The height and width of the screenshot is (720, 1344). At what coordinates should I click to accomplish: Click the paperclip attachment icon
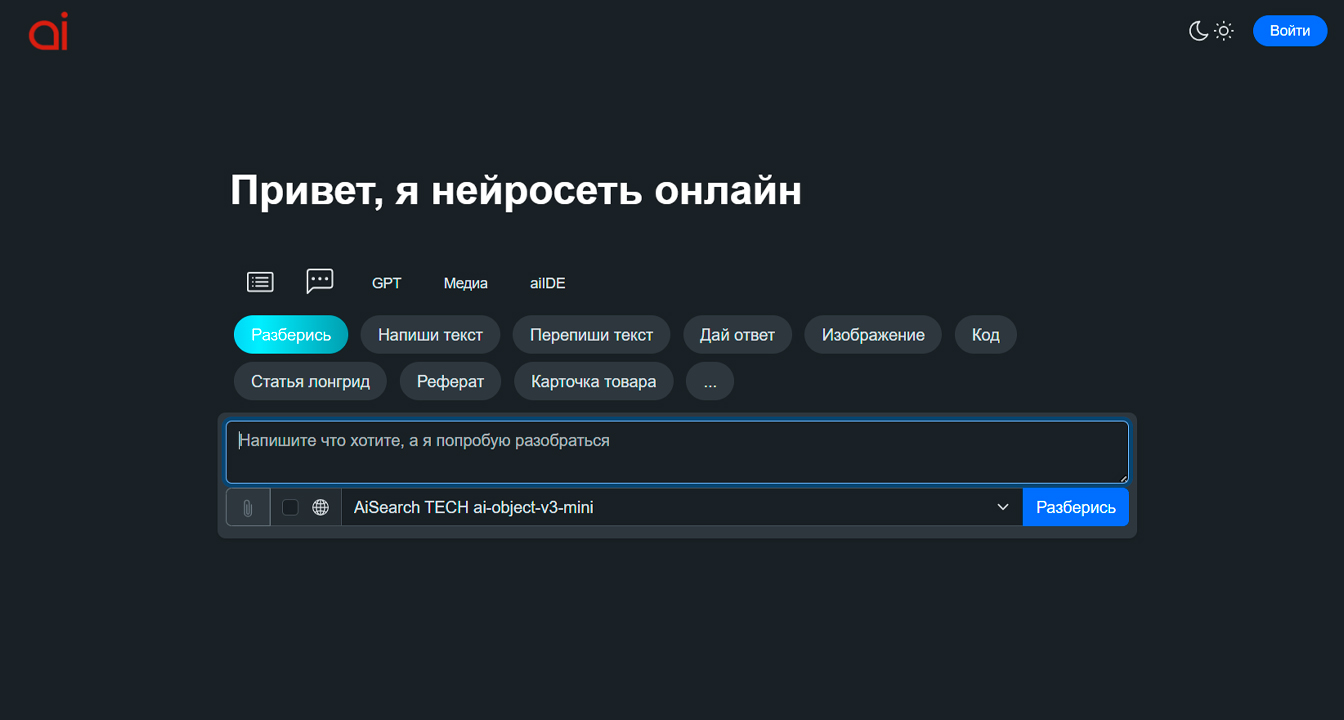tap(247, 507)
